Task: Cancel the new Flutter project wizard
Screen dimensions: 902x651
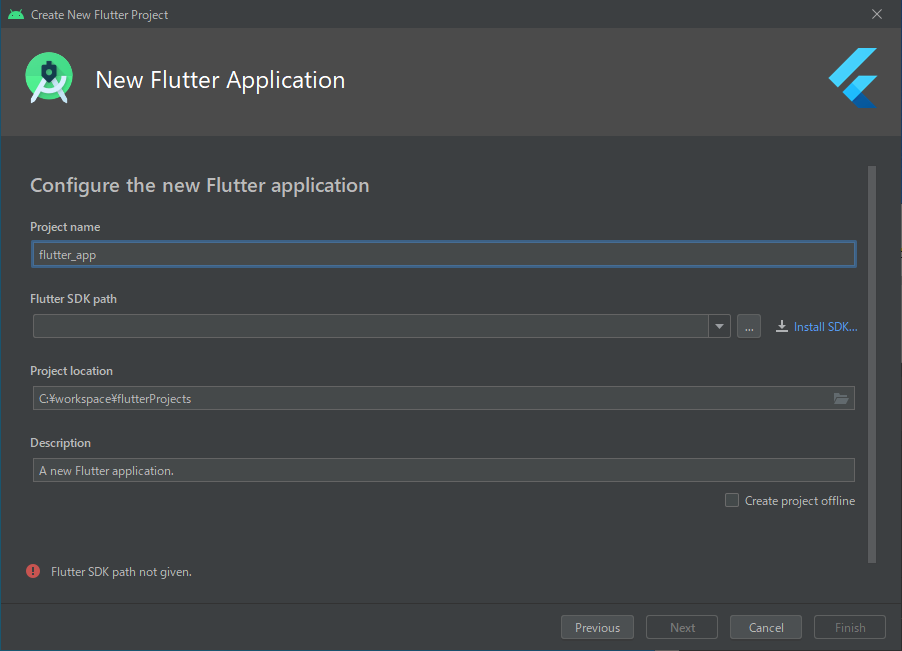Action: [766, 627]
